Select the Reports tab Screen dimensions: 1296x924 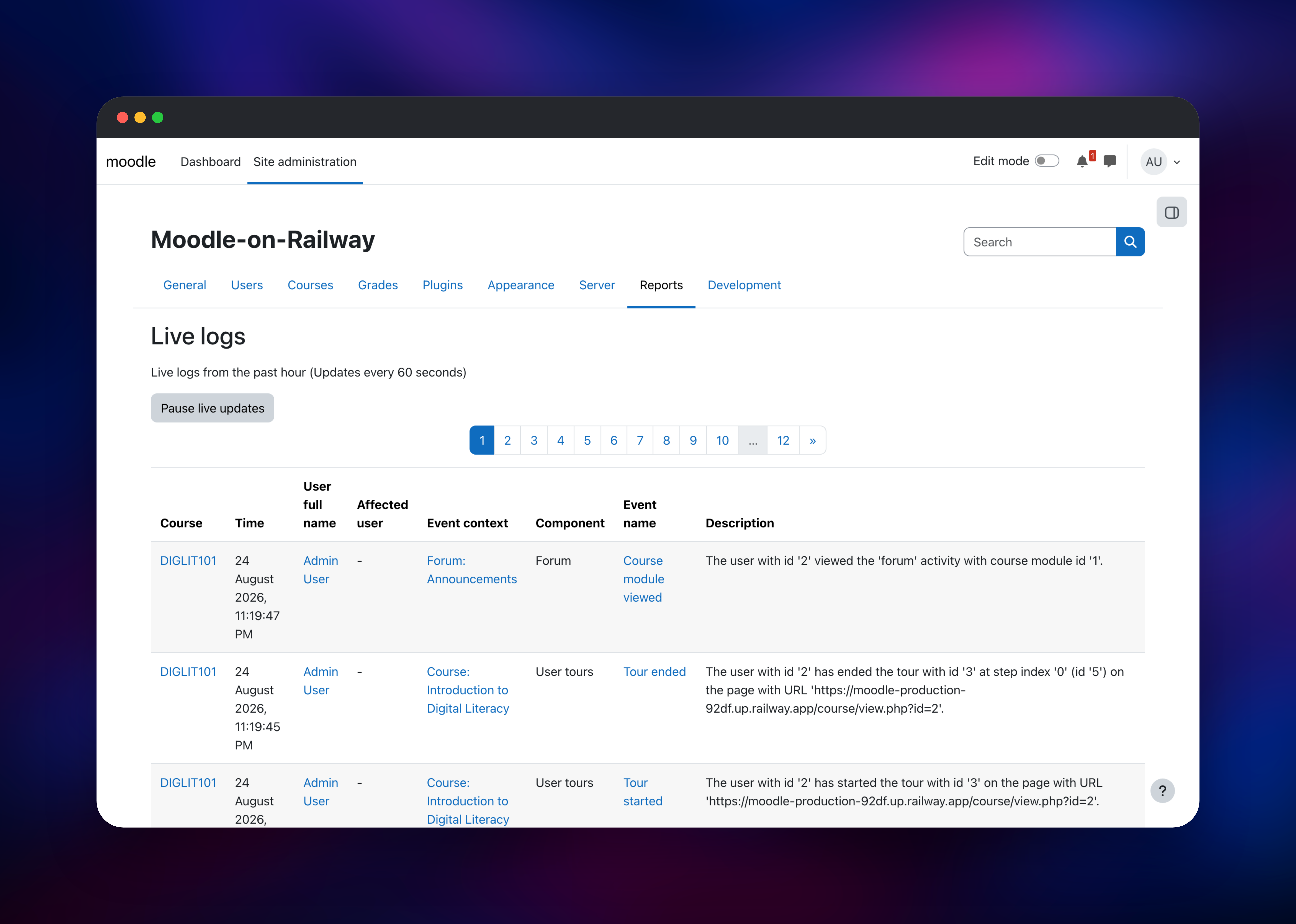click(661, 285)
